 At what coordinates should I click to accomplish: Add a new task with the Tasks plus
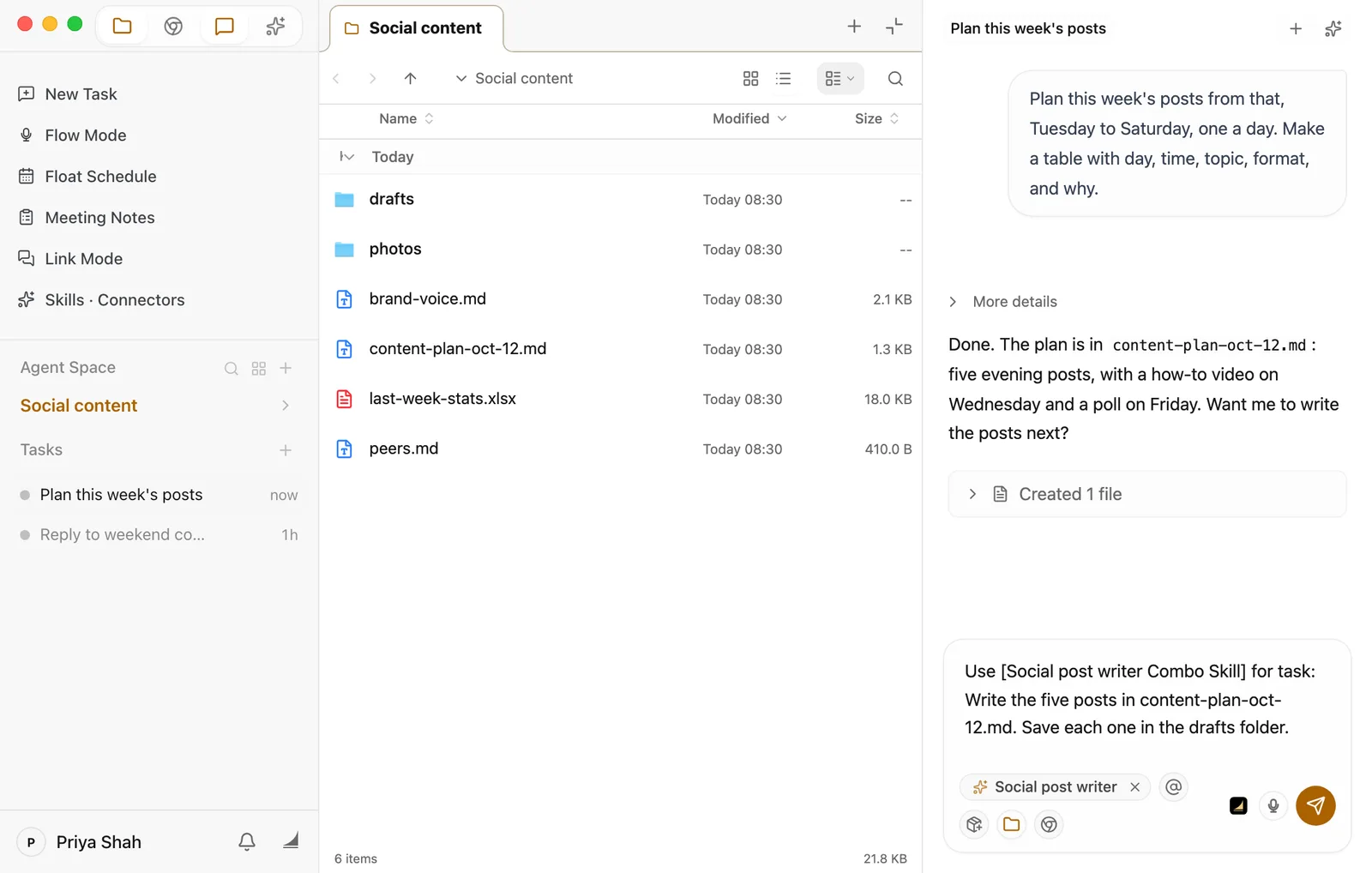[x=286, y=450]
